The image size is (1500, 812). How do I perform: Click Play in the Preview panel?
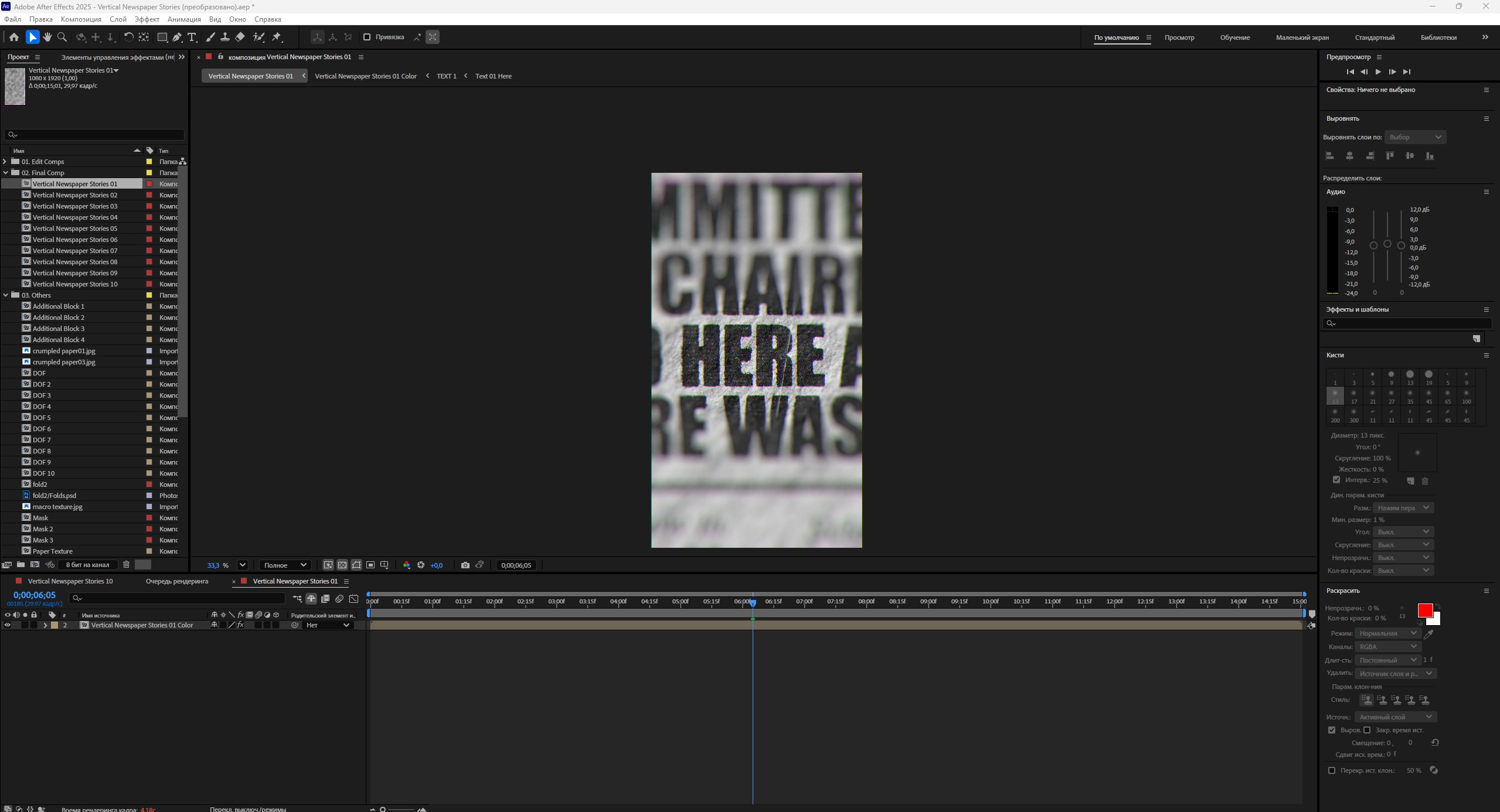pos(1378,71)
